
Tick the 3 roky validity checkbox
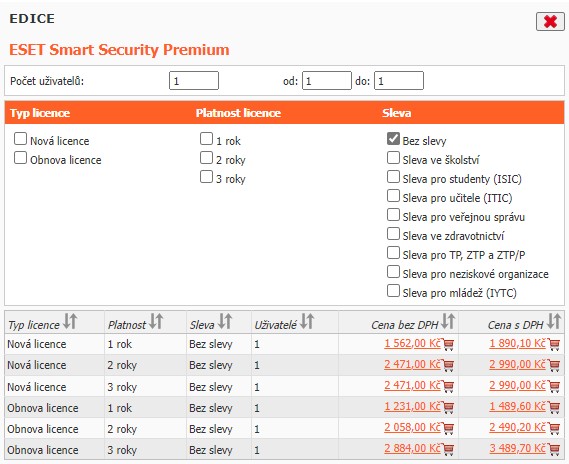point(206,177)
